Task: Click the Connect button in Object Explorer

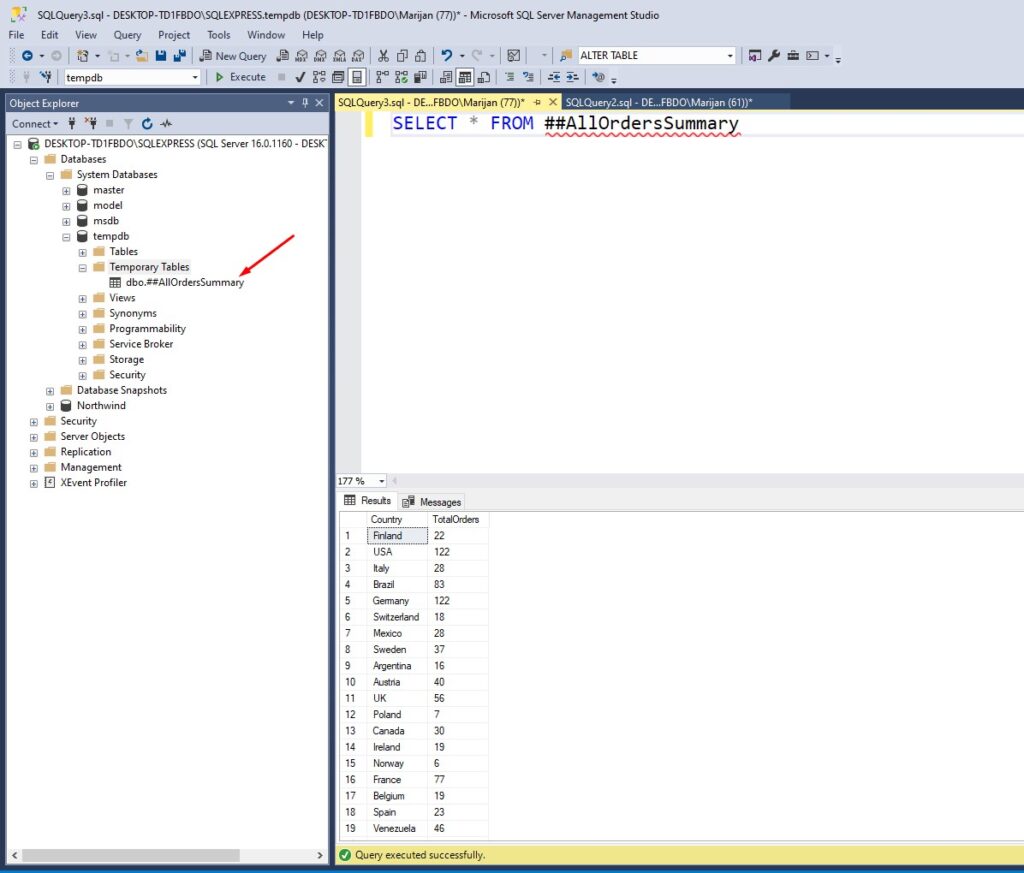Action: tap(31, 123)
